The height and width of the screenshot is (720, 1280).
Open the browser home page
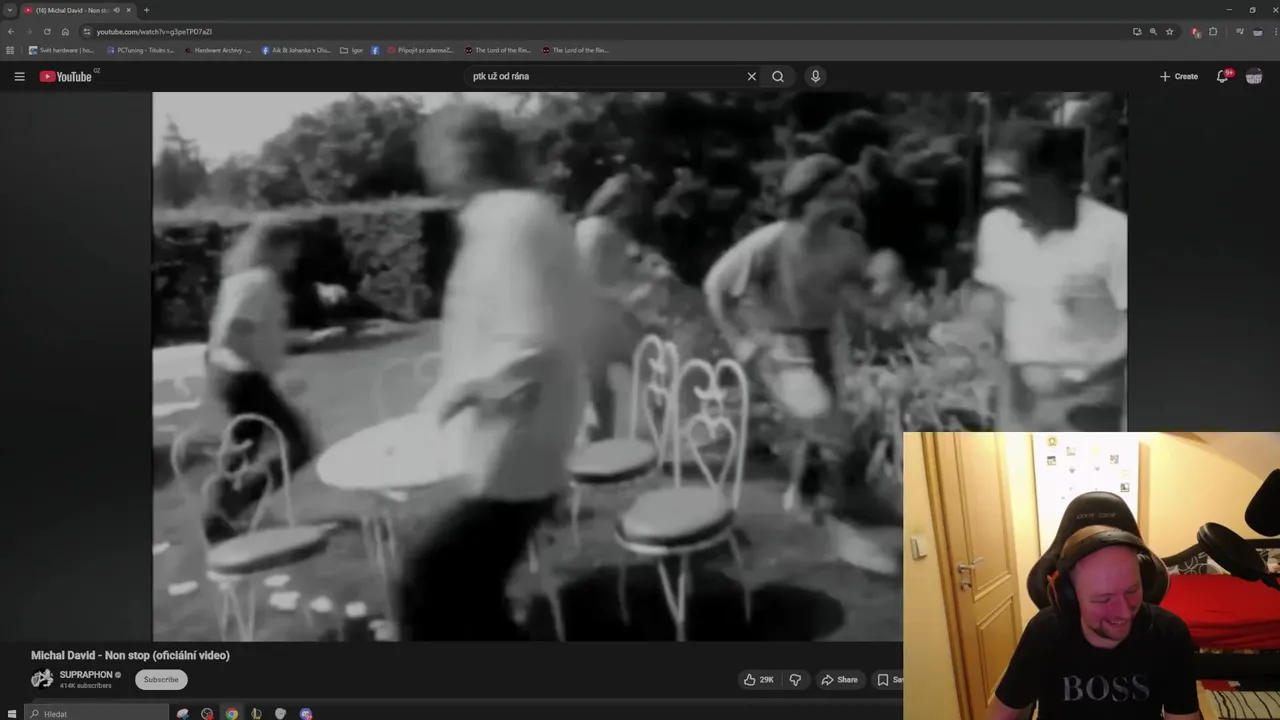(65, 31)
